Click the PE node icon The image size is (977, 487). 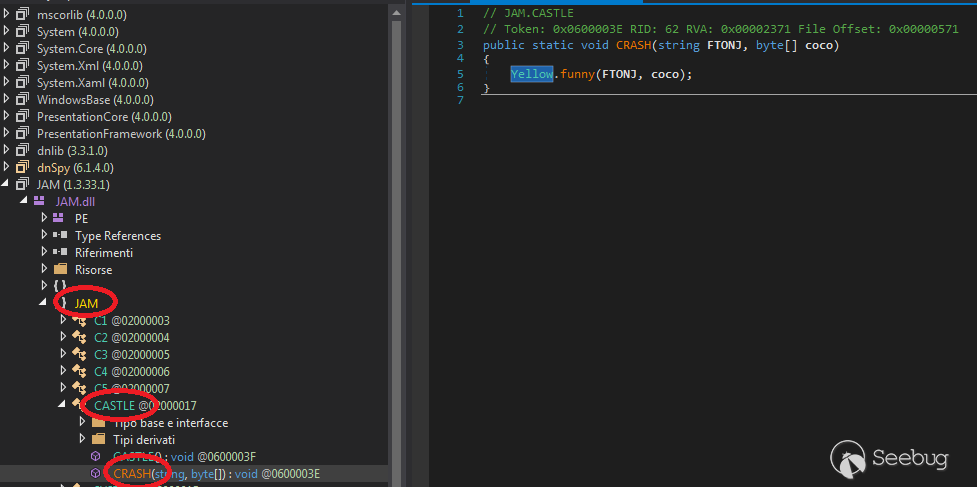(59, 218)
